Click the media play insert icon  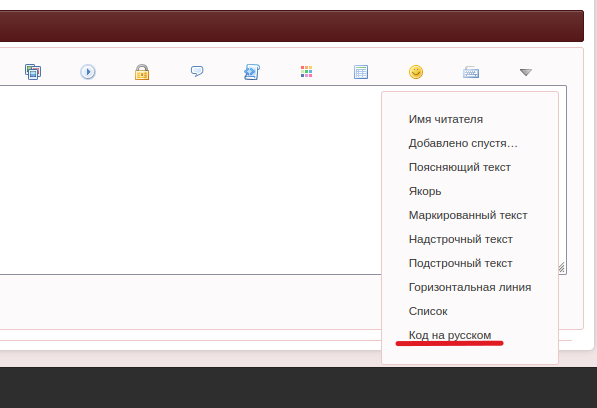88,72
